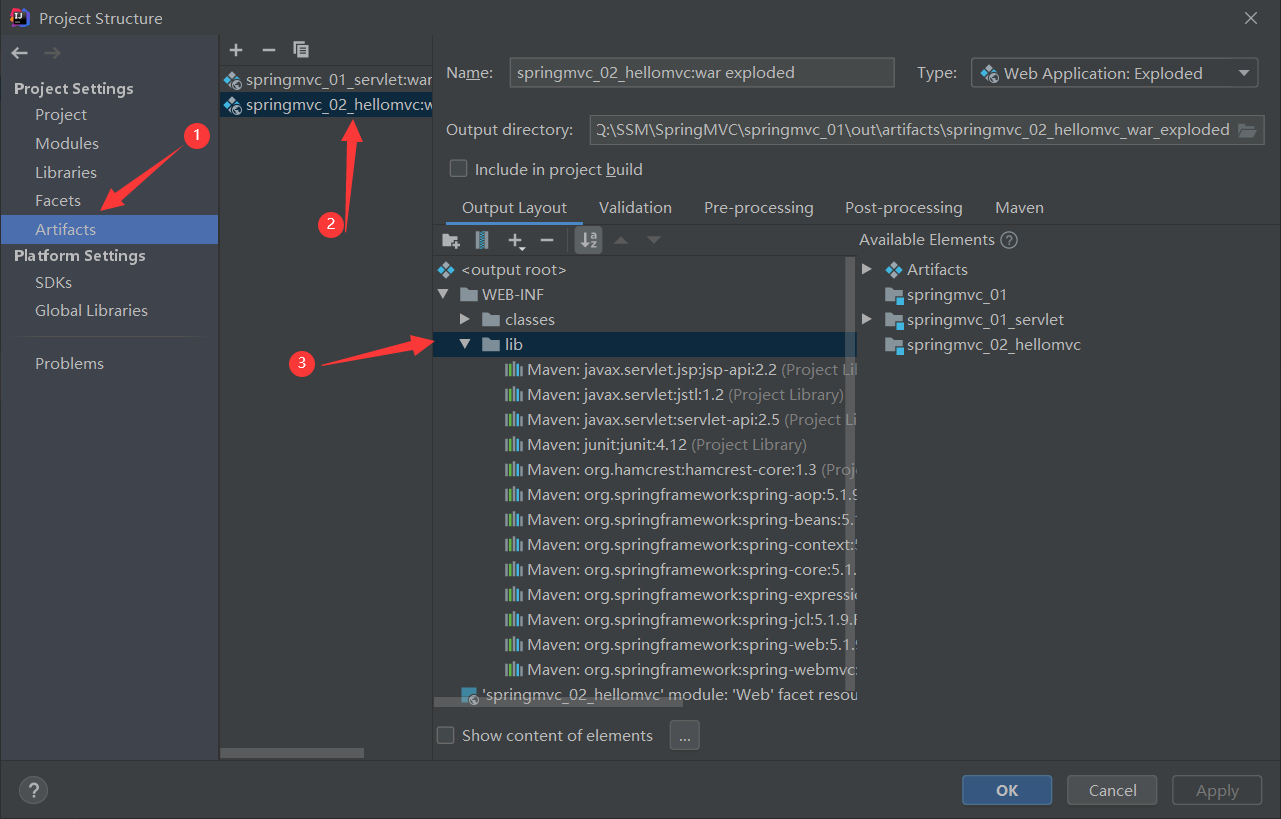Open the Maven tab

click(x=1019, y=208)
